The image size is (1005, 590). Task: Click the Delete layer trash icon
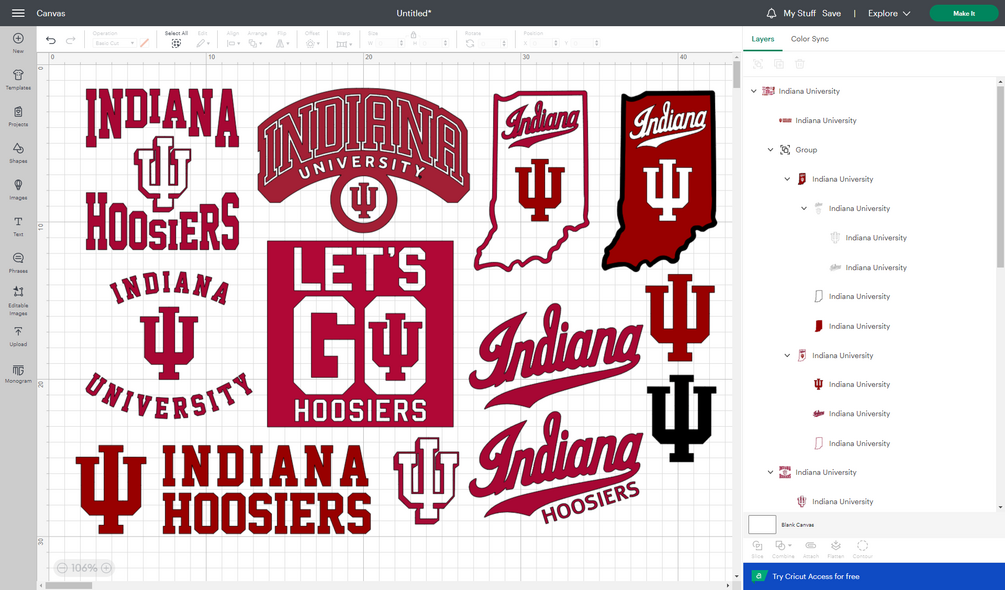coord(799,64)
